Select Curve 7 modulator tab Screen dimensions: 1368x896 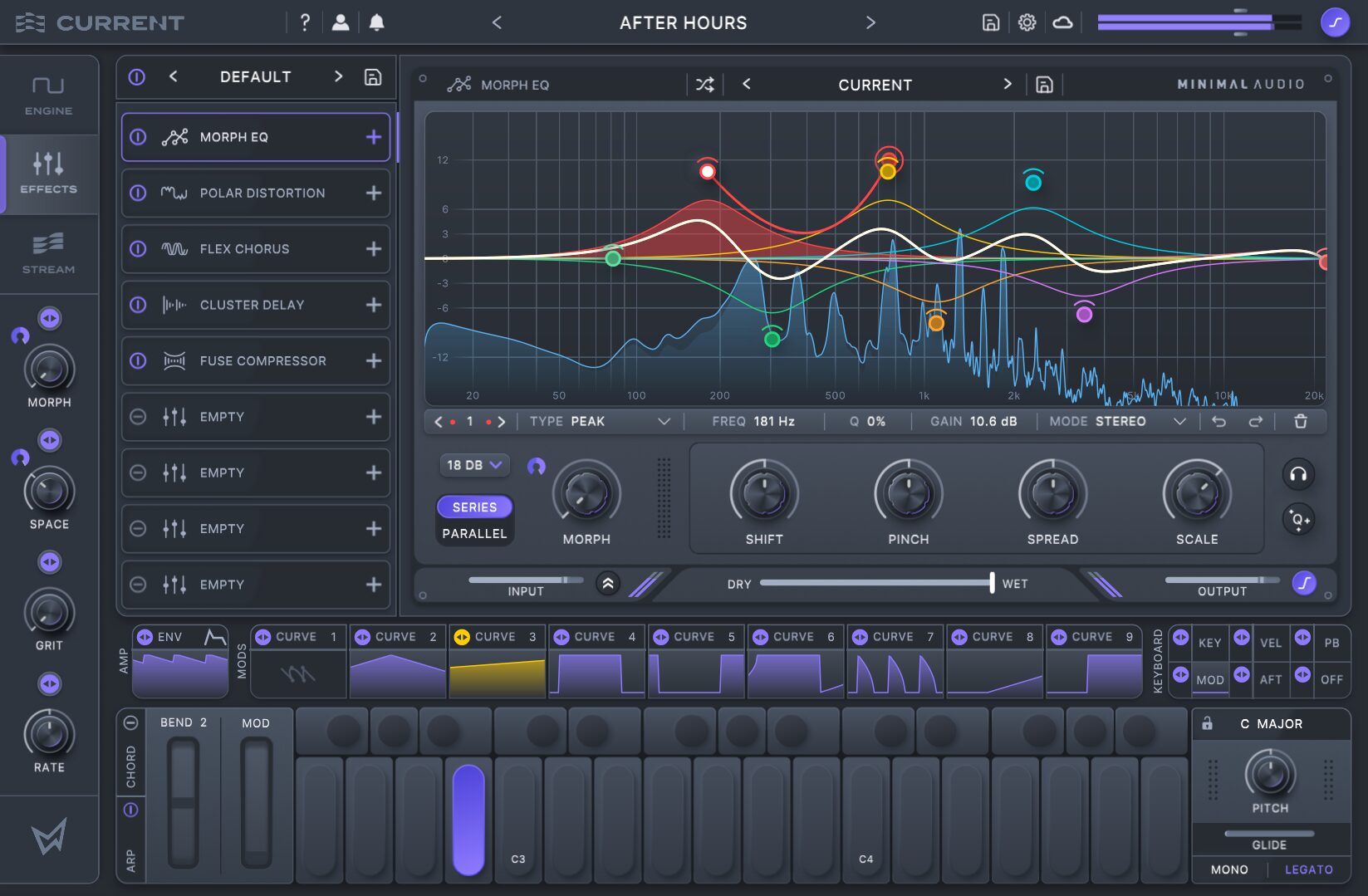[x=895, y=637]
